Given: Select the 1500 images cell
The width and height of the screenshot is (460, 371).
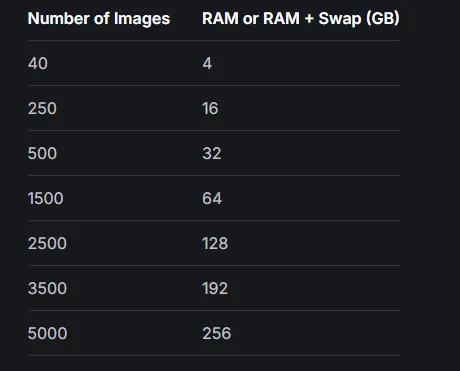Looking at the screenshot, I should pos(46,198).
